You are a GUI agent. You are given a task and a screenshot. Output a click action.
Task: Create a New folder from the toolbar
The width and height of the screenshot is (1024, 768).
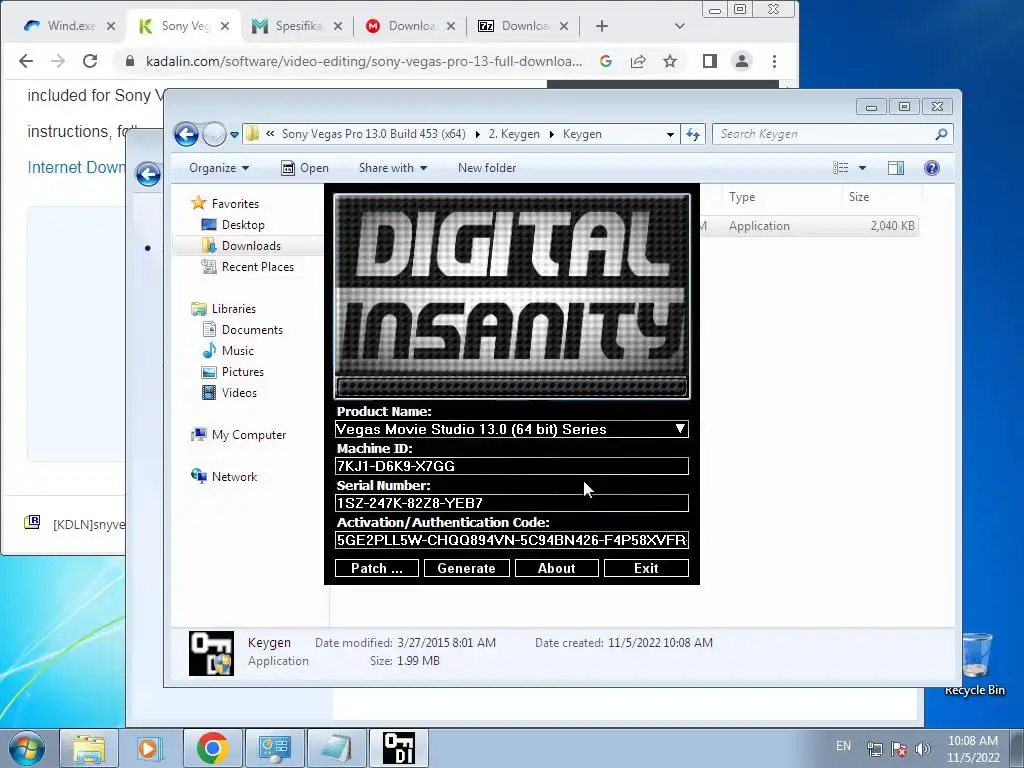coord(487,168)
